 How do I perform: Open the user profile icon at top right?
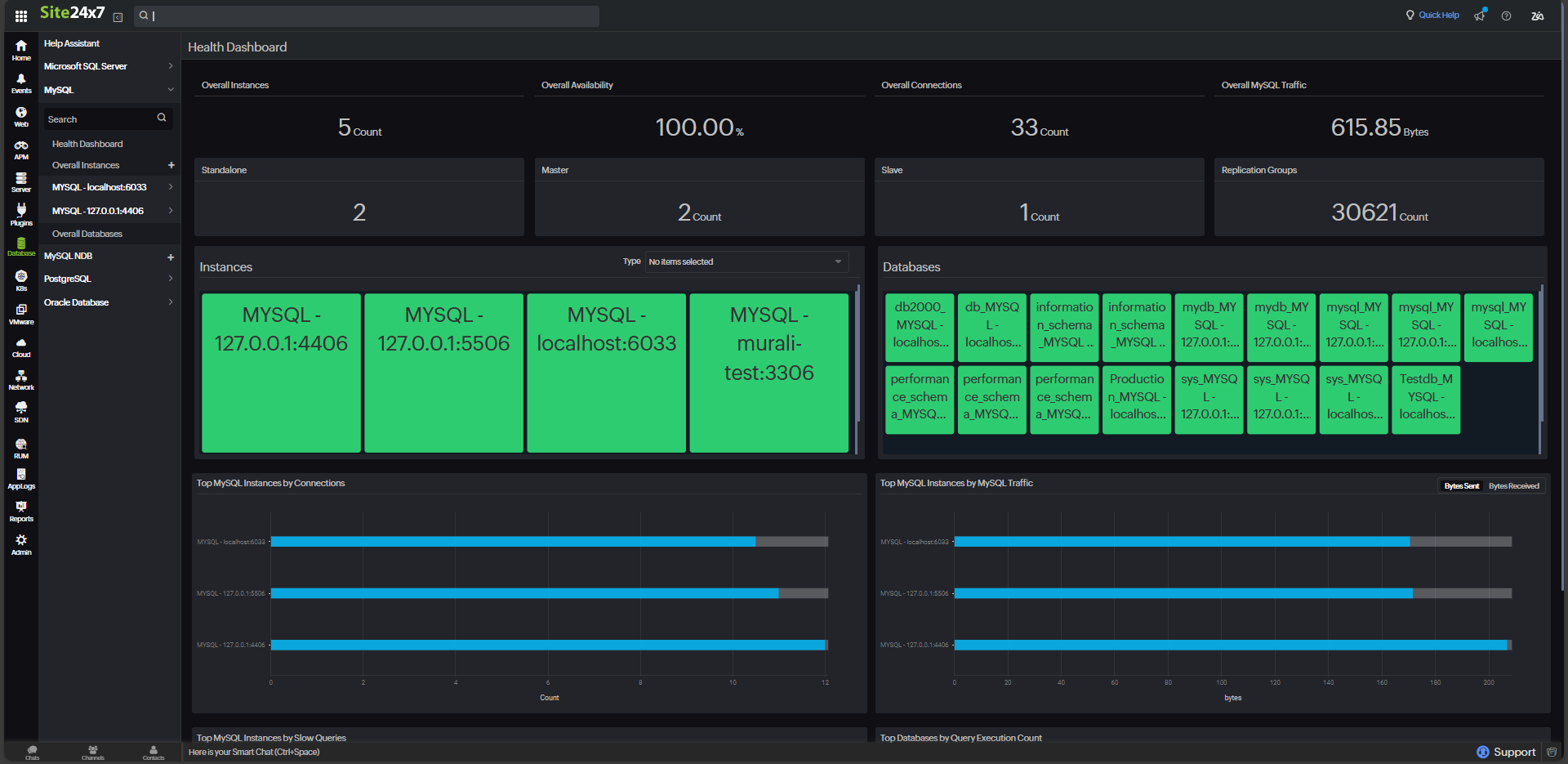pos(1537,16)
